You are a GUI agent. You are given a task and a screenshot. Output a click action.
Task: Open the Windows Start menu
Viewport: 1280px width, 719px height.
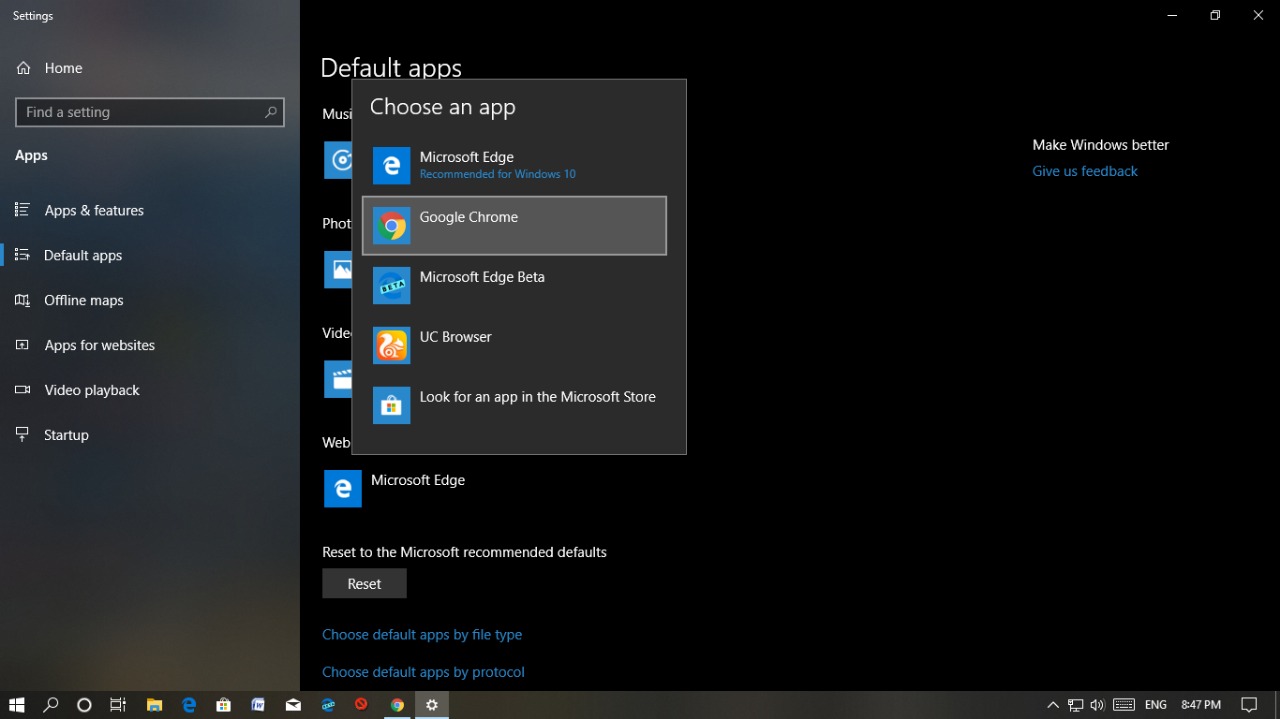[x=16, y=705]
